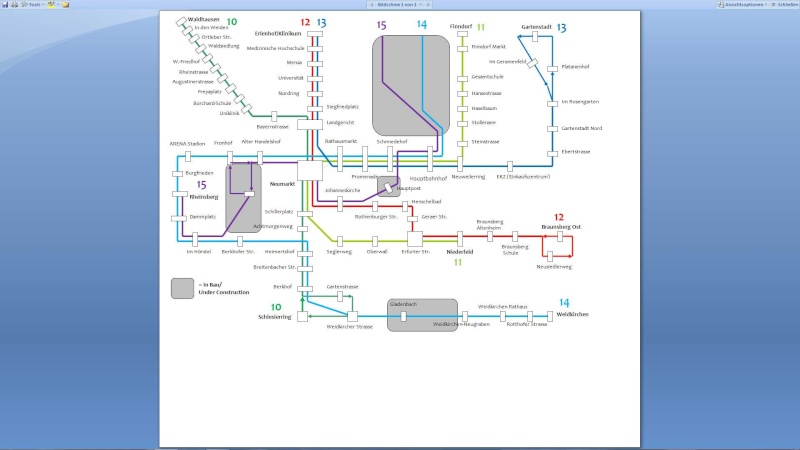Viewport: 800px width, 450px height.
Task: Click the Erfurter Str. station label
Action: click(x=416, y=252)
